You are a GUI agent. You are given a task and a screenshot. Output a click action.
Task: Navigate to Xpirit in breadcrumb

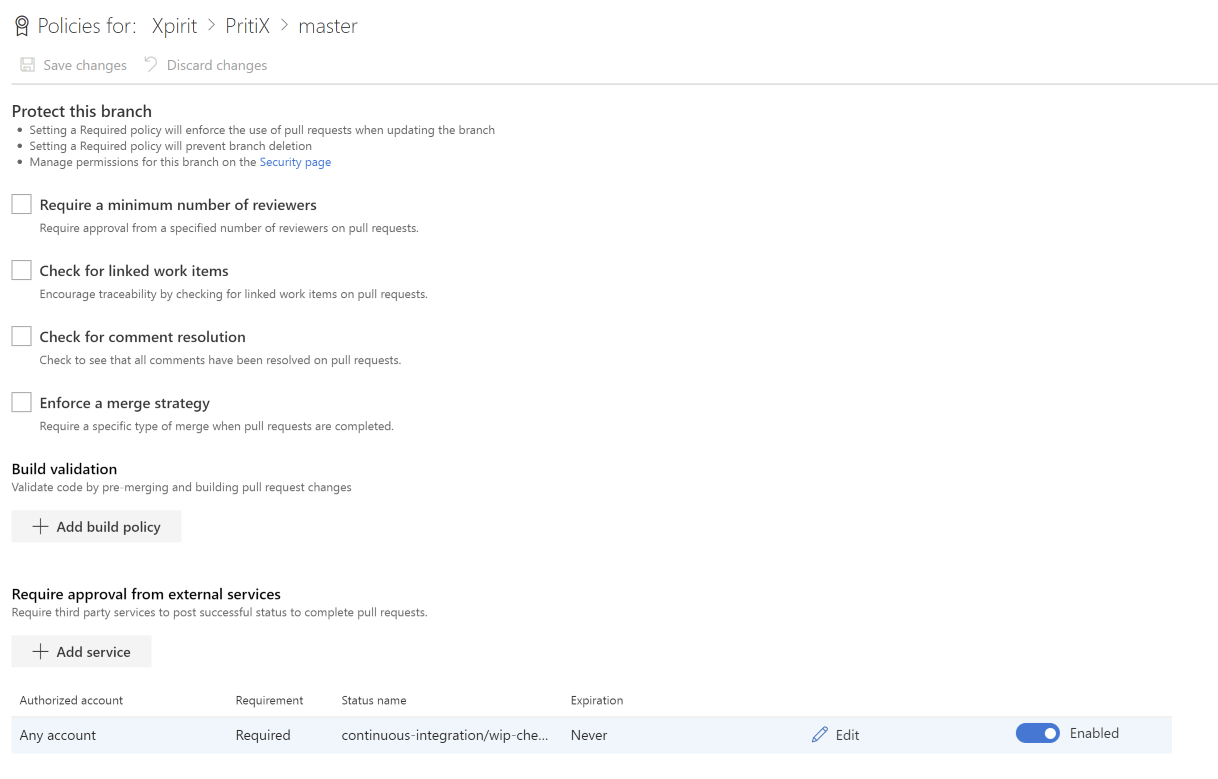pyautogui.click(x=174, y=26)
